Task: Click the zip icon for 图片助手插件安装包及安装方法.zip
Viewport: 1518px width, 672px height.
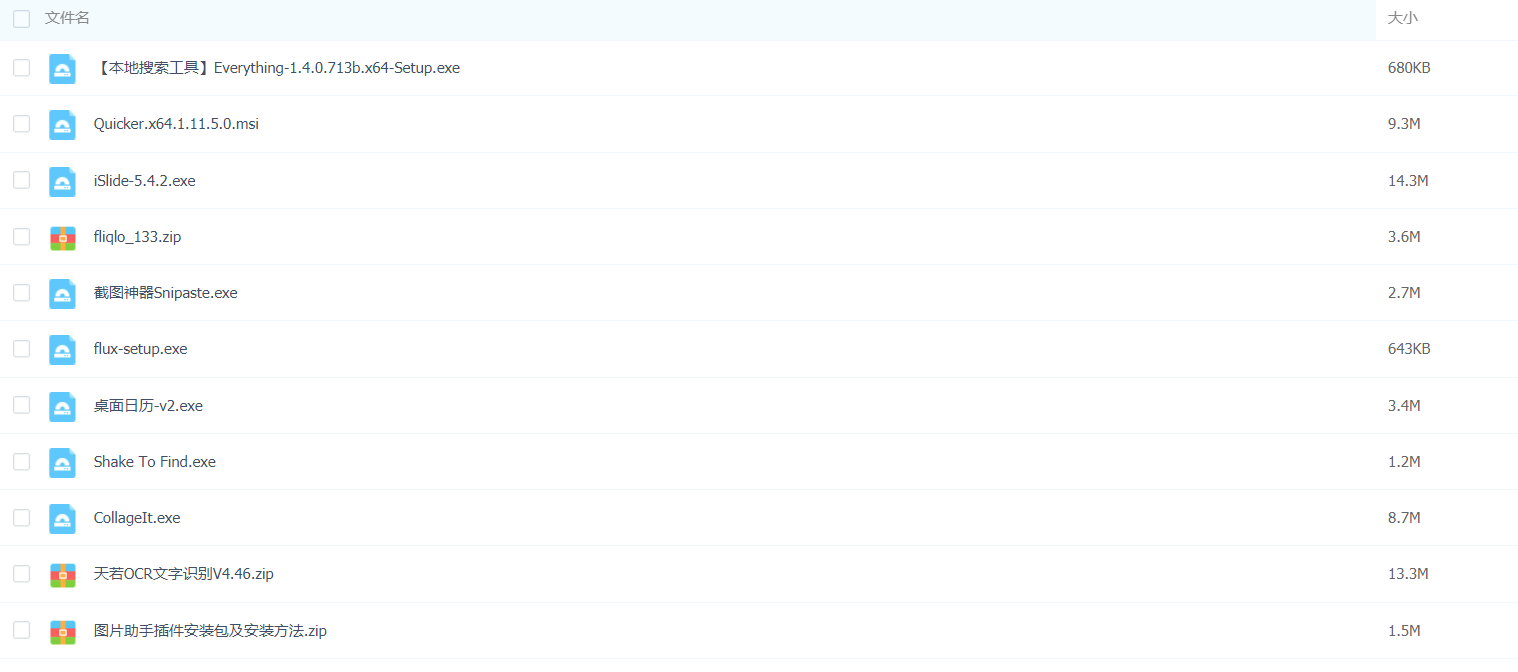Action: pos(63,631)
